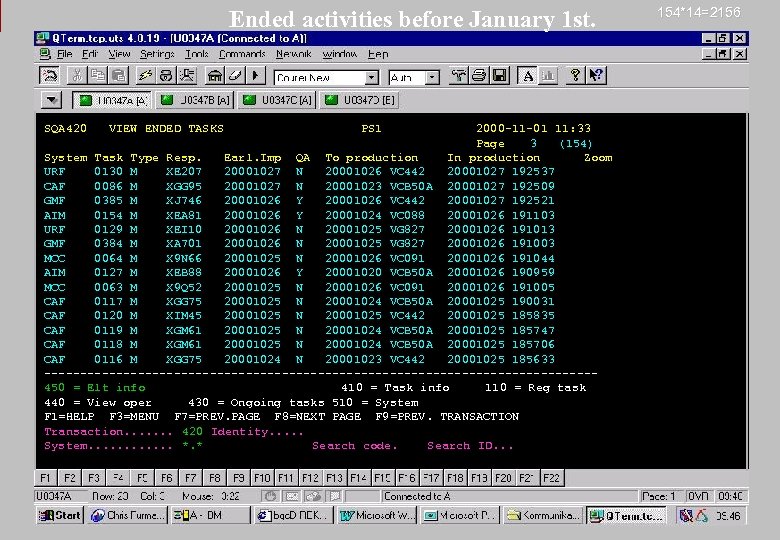Click the F3 function key button

(x=94, y=478)
